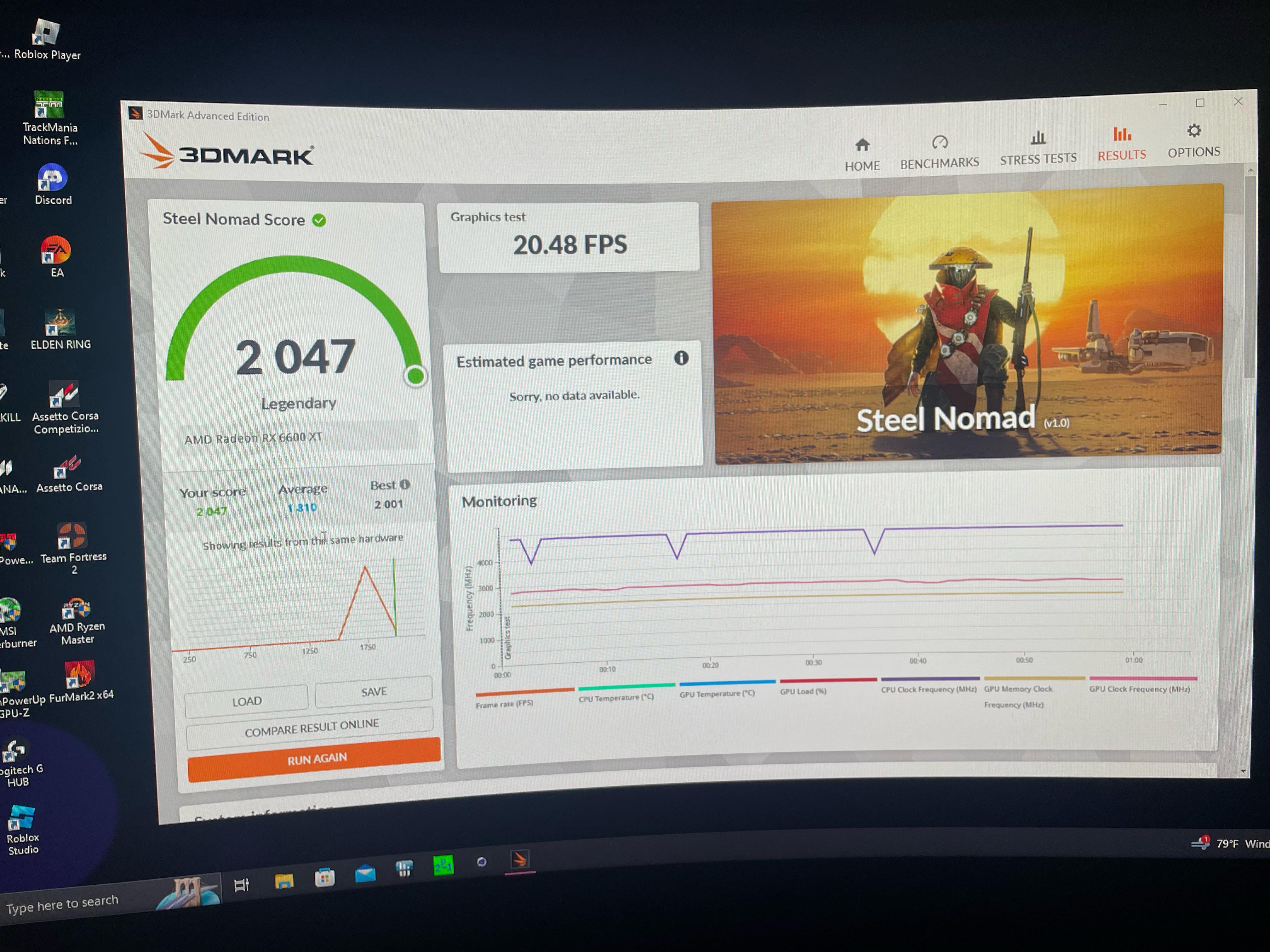Click the Steel Nomad benchmark thumbnail image
The height and width of the screenshot is (952, 1270).
click(x=967, y=324)
